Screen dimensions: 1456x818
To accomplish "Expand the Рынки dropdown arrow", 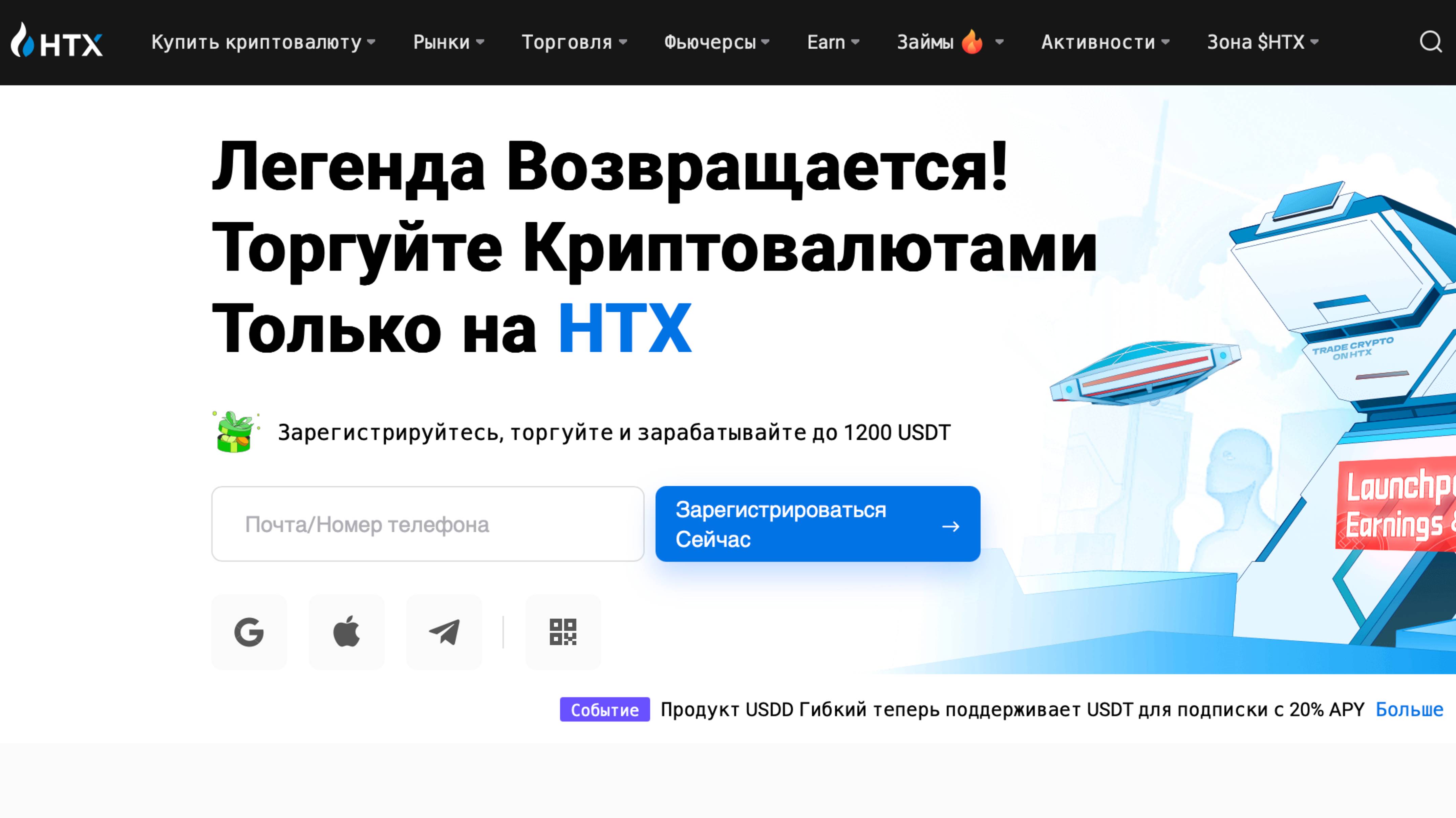I will point(480,42).
